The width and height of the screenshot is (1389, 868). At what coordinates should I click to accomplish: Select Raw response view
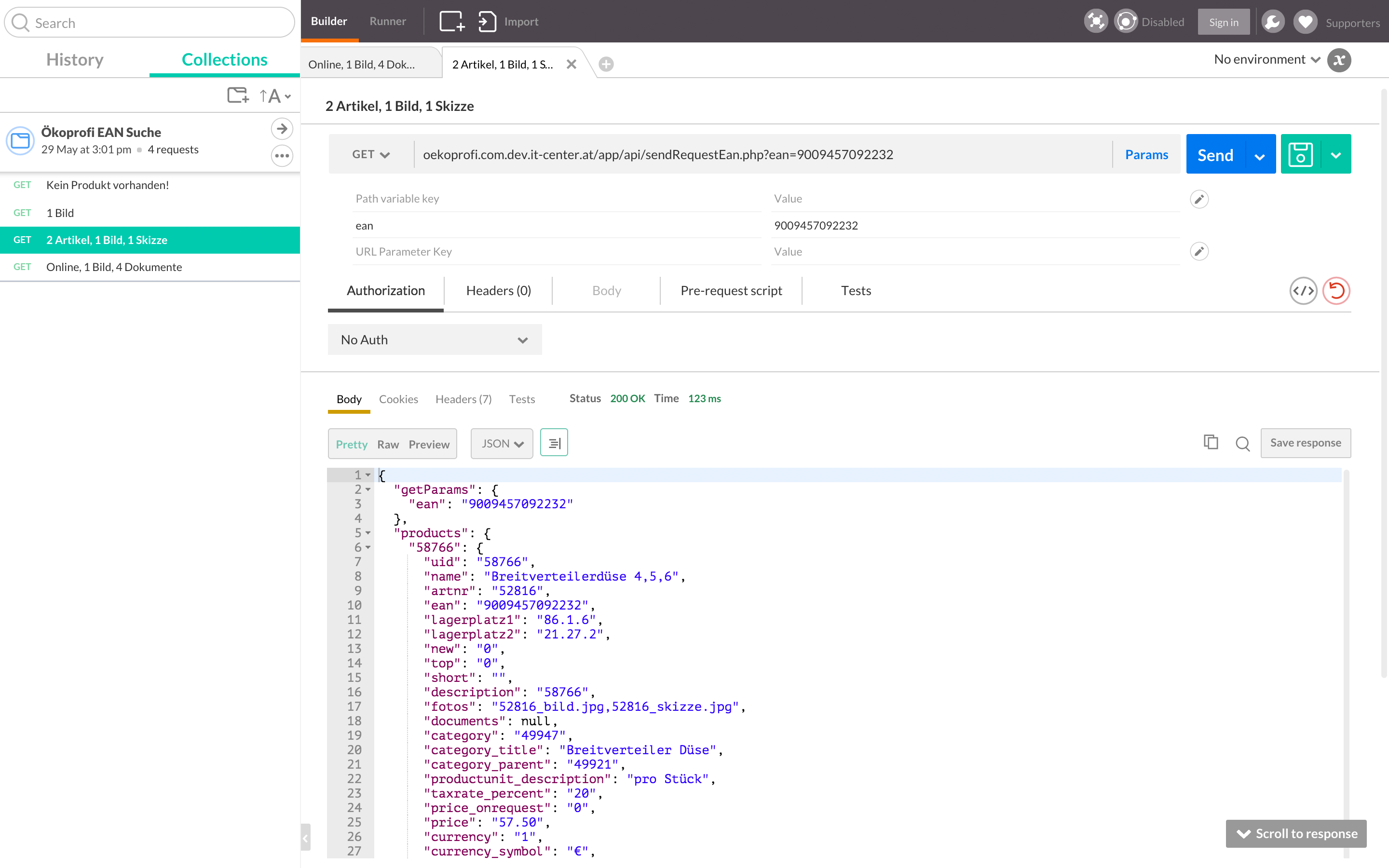tap(388, 444)
